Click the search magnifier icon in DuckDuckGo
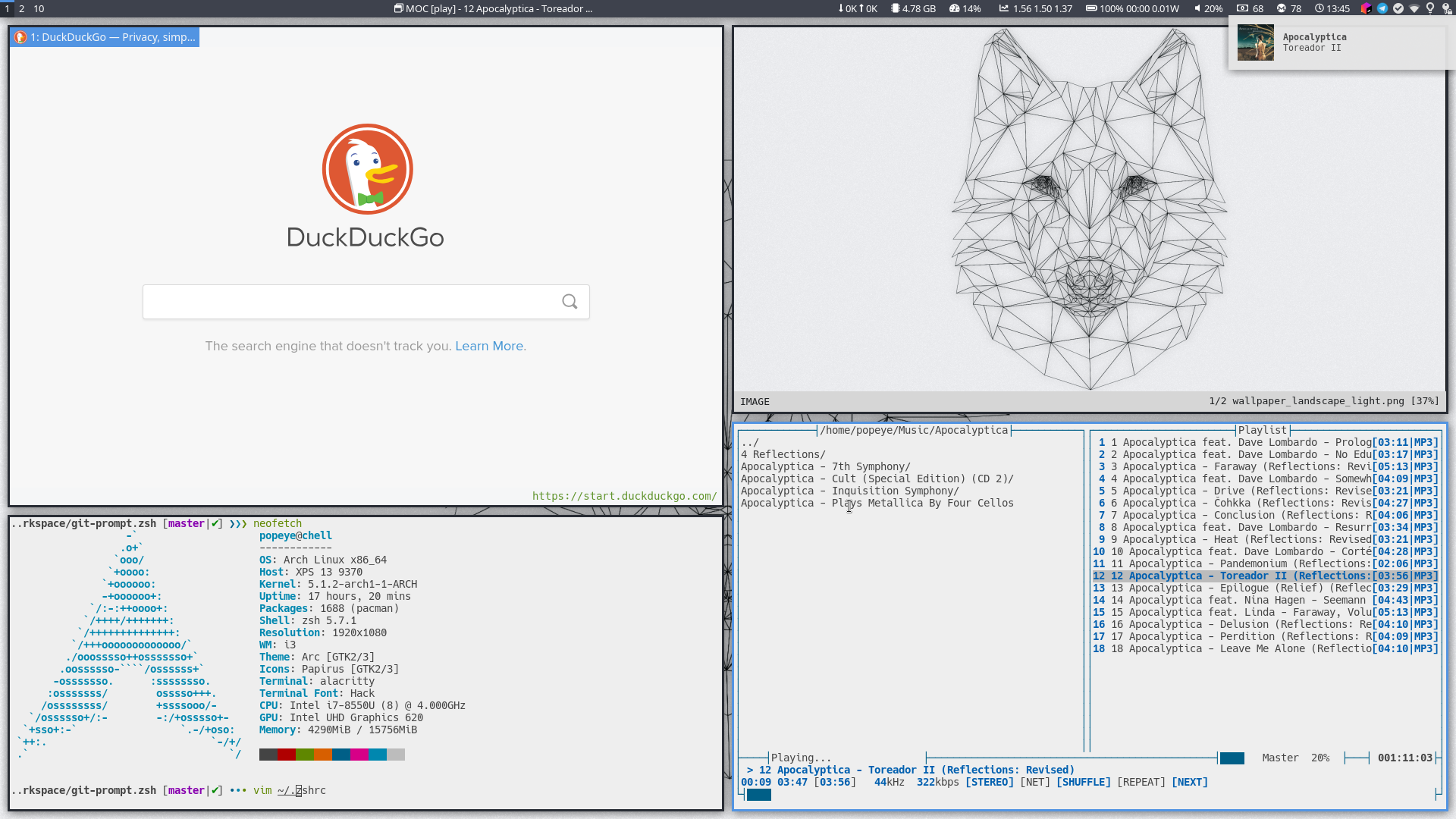Image resolution: width=1456 pixels, height=819 pixels. (570, 302)
